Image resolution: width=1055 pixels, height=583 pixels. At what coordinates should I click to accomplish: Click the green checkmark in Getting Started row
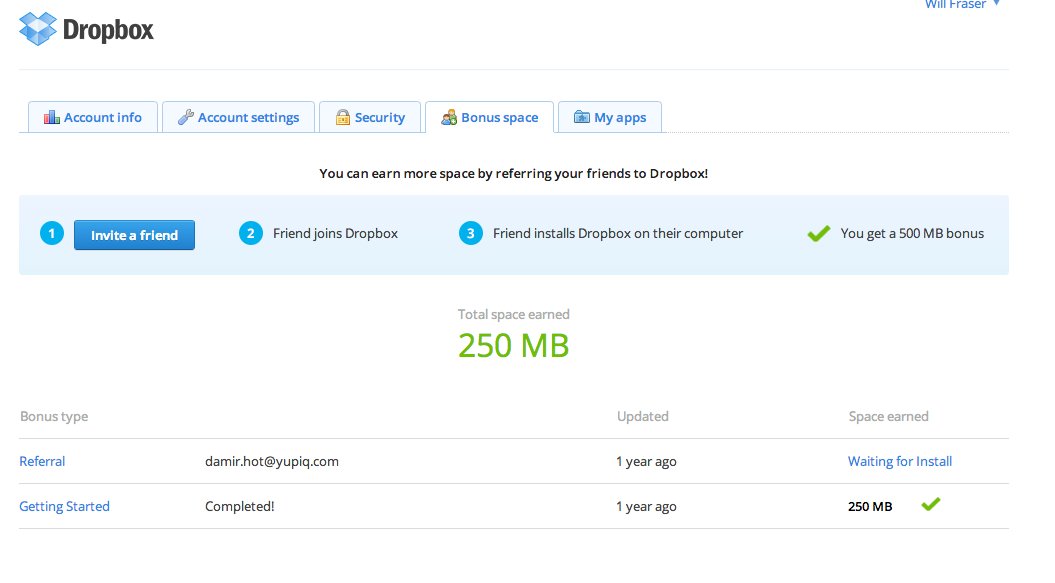click(x=931, y=504)
